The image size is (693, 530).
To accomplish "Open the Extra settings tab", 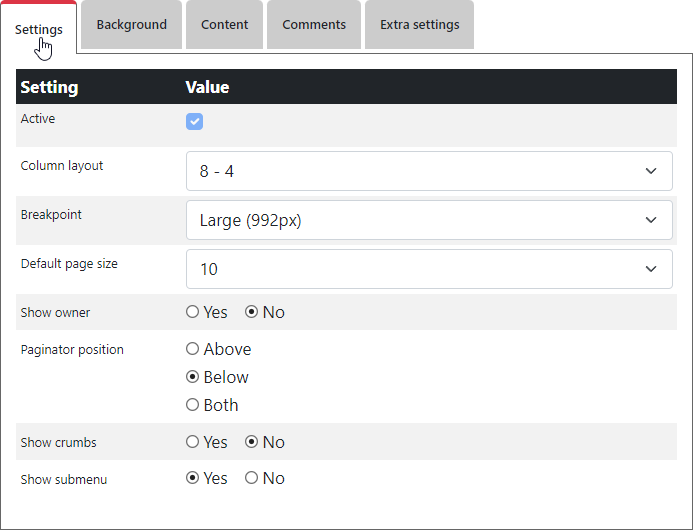I will click(419, 25).
